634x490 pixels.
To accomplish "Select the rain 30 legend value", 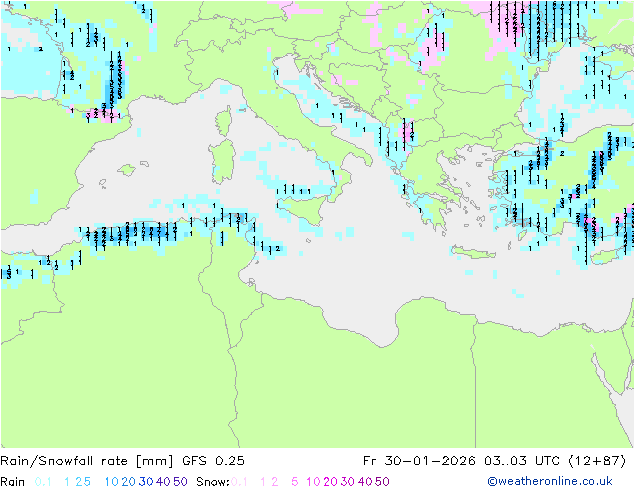I will (146, 482).
